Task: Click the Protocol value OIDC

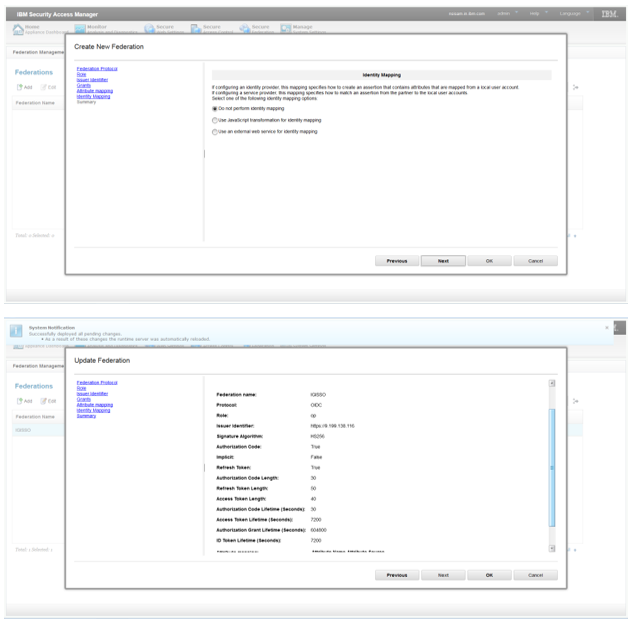Action: point(316,405)
